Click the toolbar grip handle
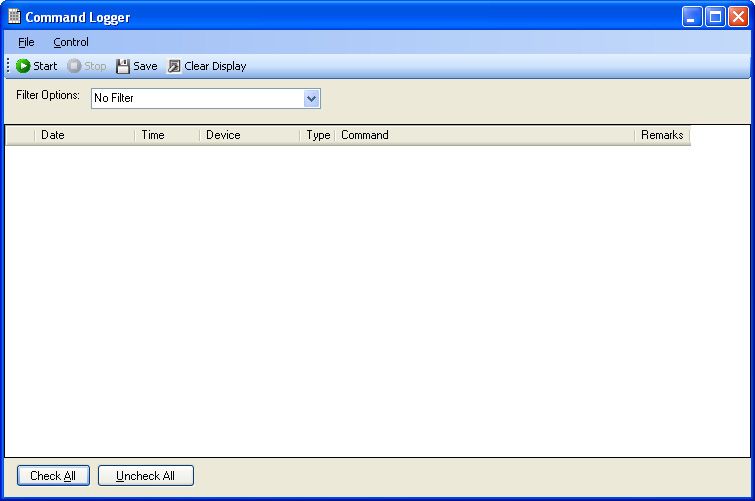The image size is (755, 501). 8,66
